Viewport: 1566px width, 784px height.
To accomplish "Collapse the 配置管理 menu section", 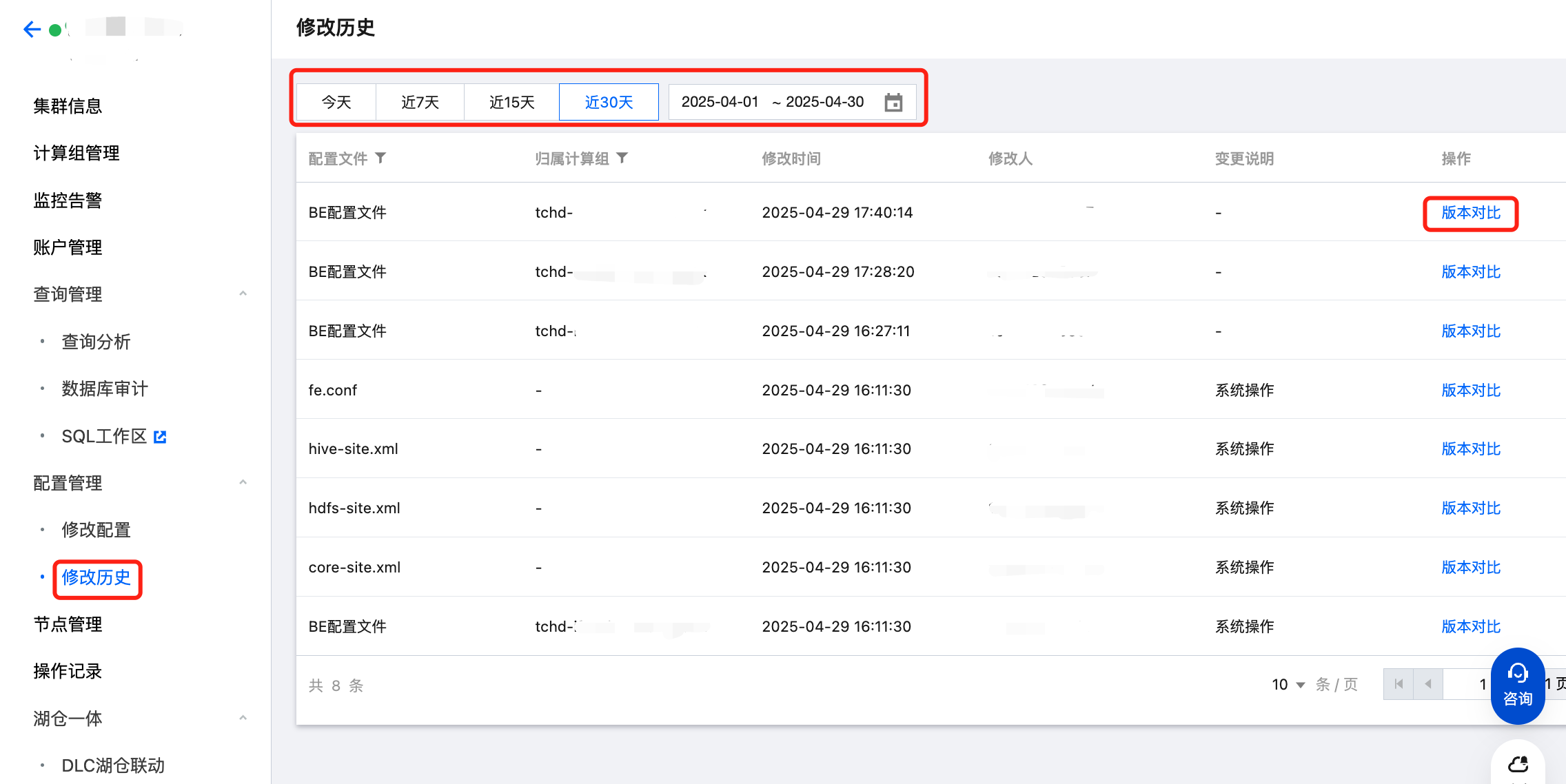I will coord(243,483).
